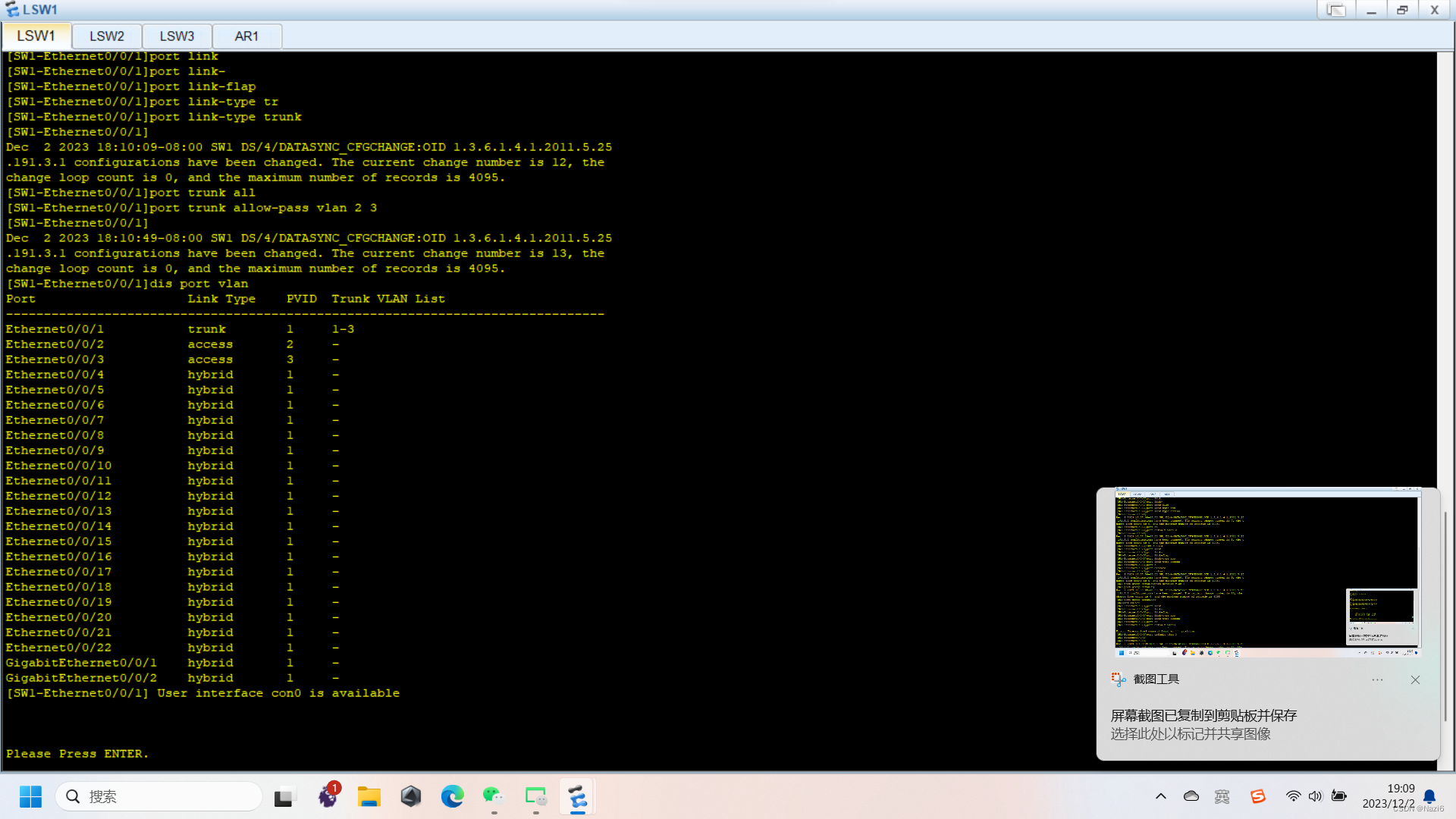1456x819 pixels.
Task: Open File Explorer from the taskbar
Action: pyautogui.click(x=369, y=797)
